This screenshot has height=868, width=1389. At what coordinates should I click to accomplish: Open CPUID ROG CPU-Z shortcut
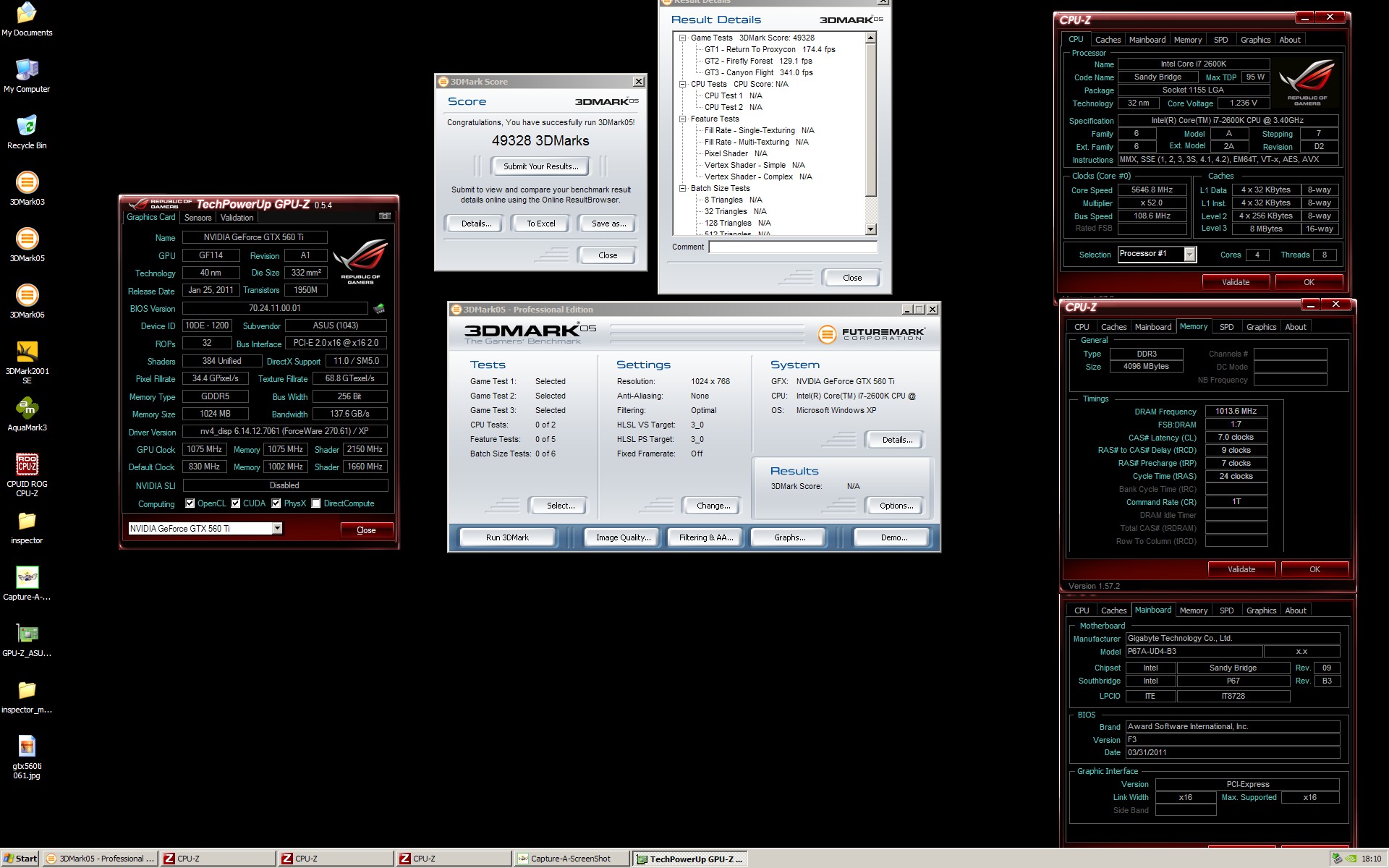[27, 464]
